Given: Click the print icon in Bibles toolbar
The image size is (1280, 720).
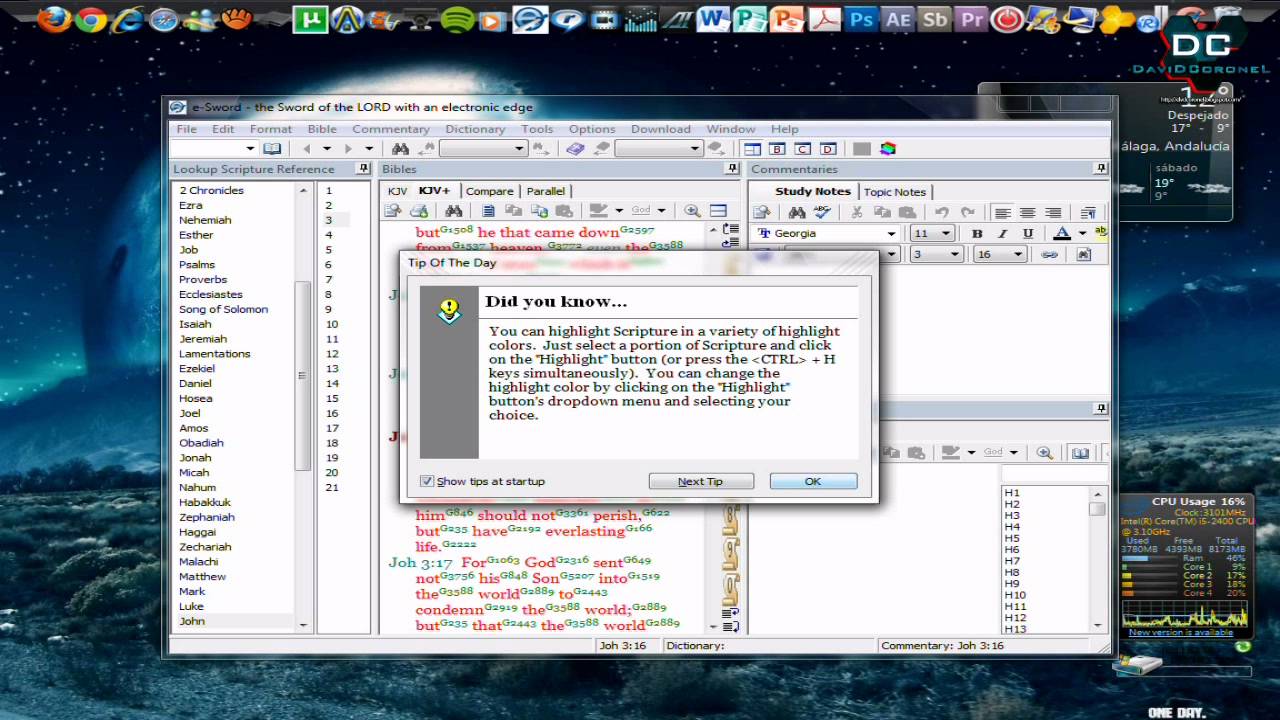Looking at the screenshot, I should (x=419, y=211).
